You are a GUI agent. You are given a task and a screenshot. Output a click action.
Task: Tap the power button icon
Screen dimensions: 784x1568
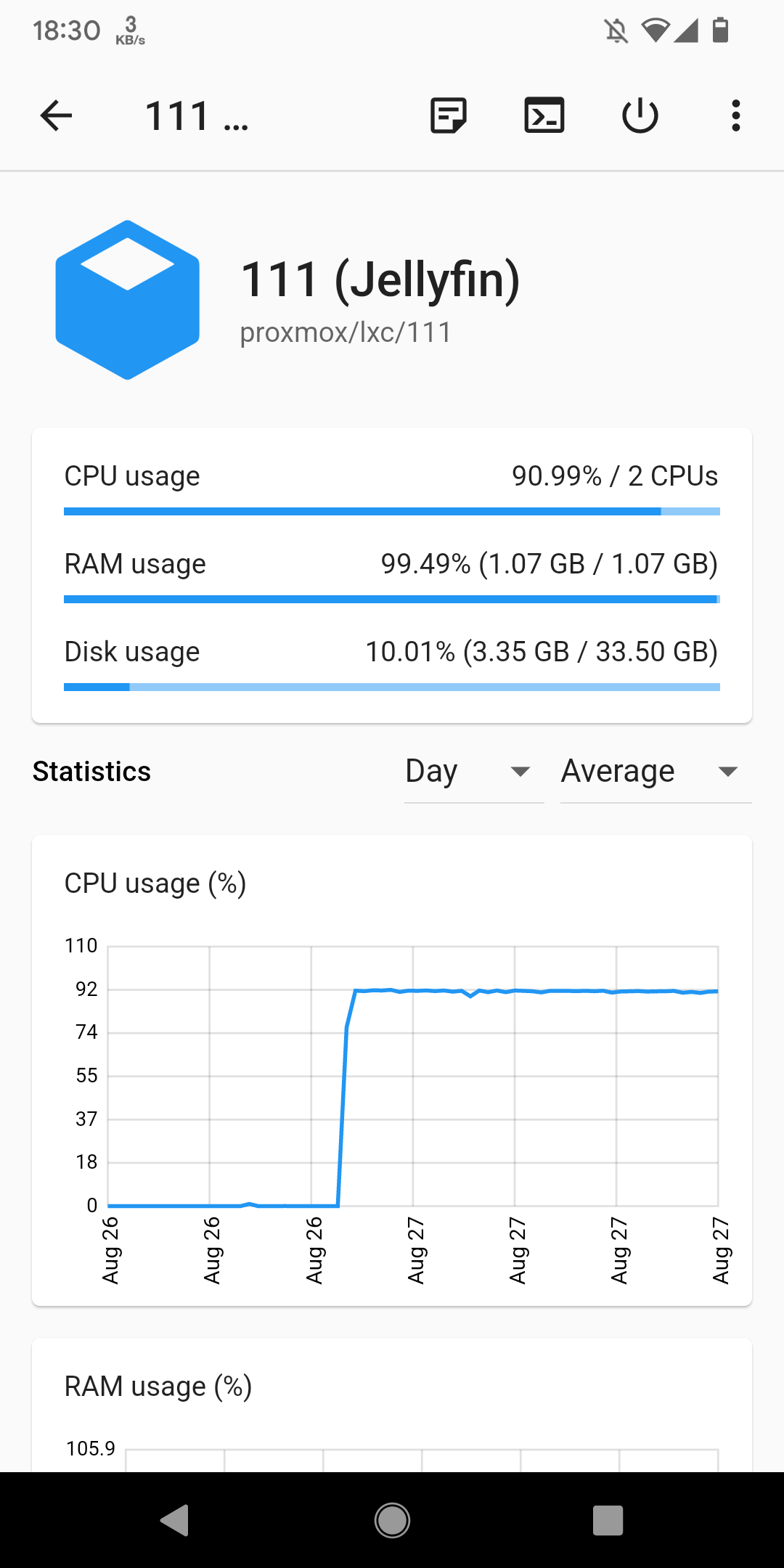pos(640,115)
